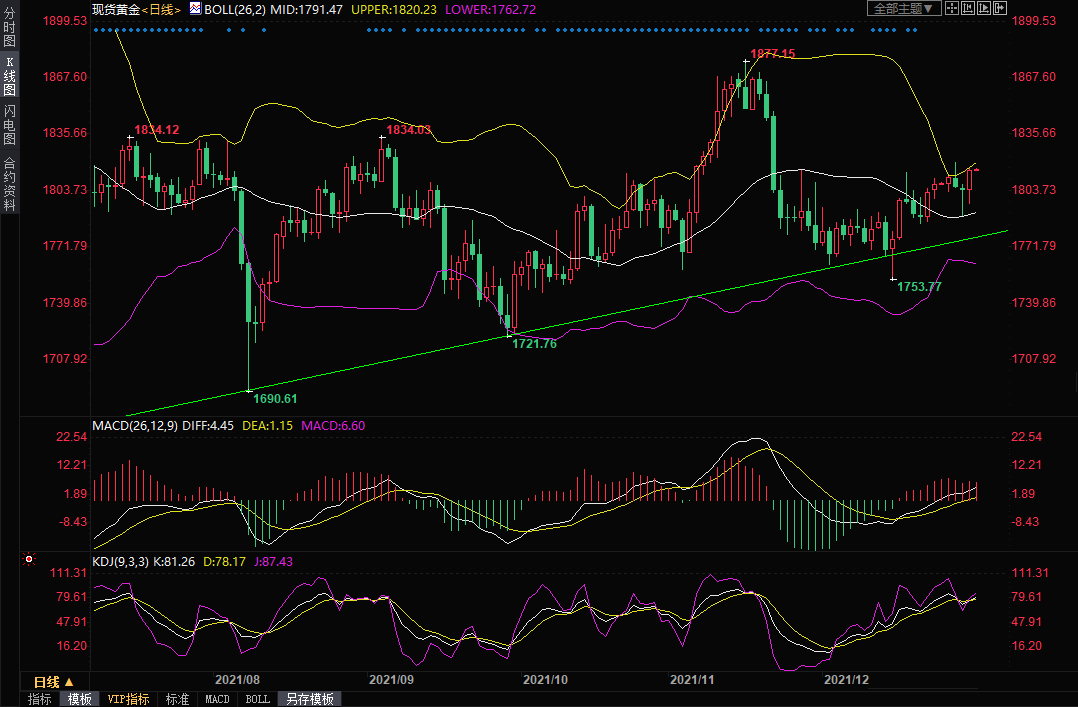1078x707 pixels.
Task: Click the expand-right panel icon
Action: [x=1000, y=9]
